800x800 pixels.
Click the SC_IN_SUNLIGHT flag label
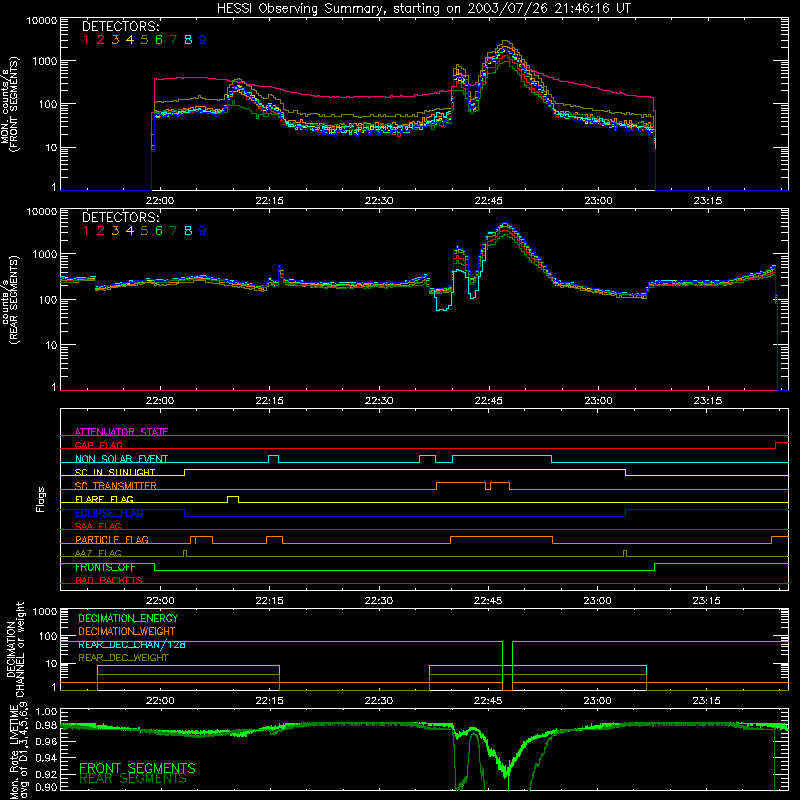[x=115, y=472]
